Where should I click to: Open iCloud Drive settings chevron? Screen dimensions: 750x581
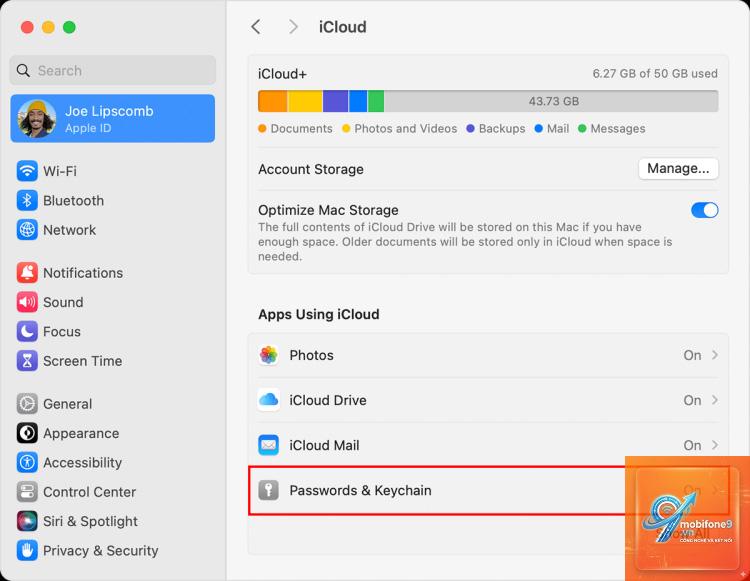click(x=715, y=400)
